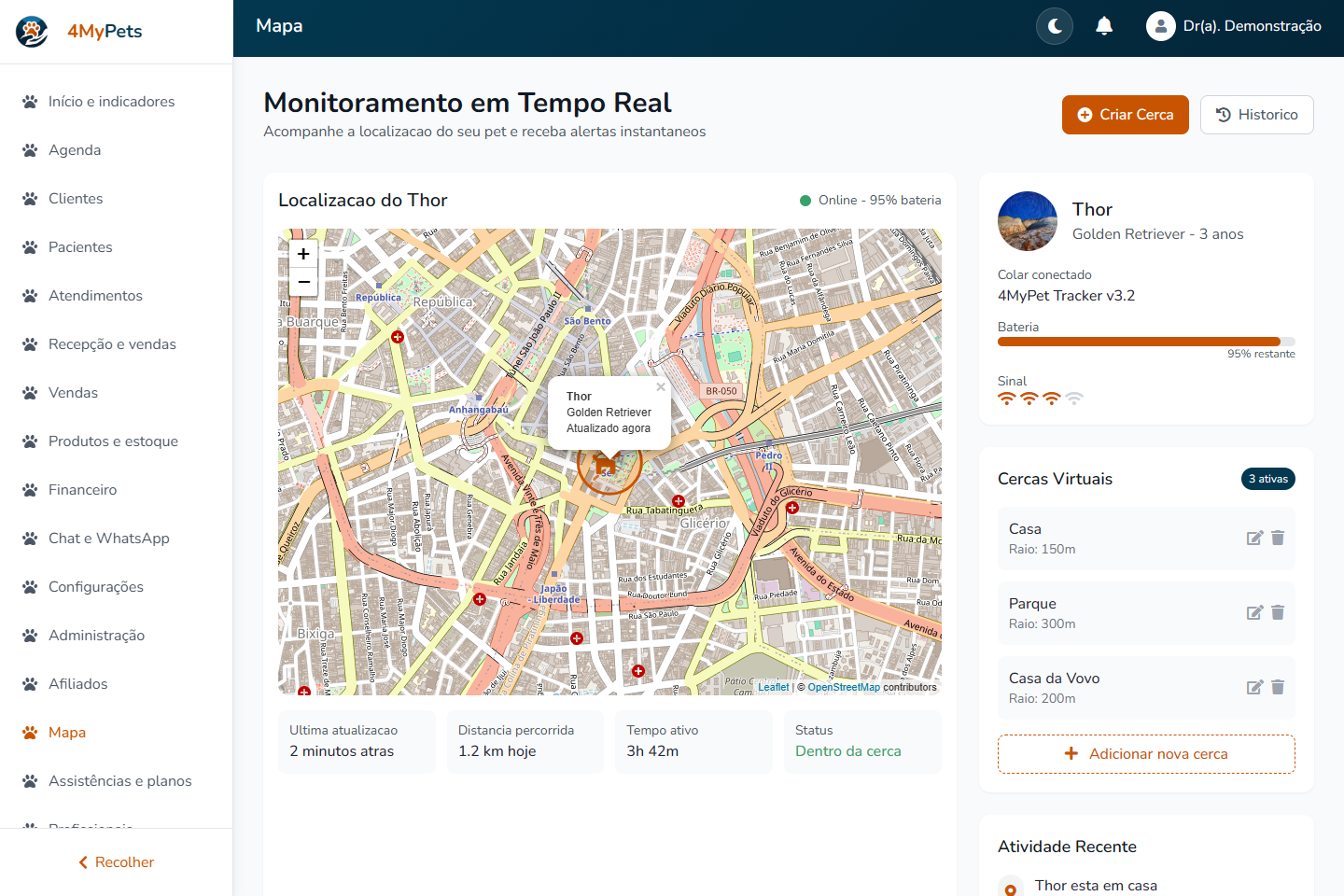Edit the Casa fence
The image size is (1344, 896).
coord(1254,538)
